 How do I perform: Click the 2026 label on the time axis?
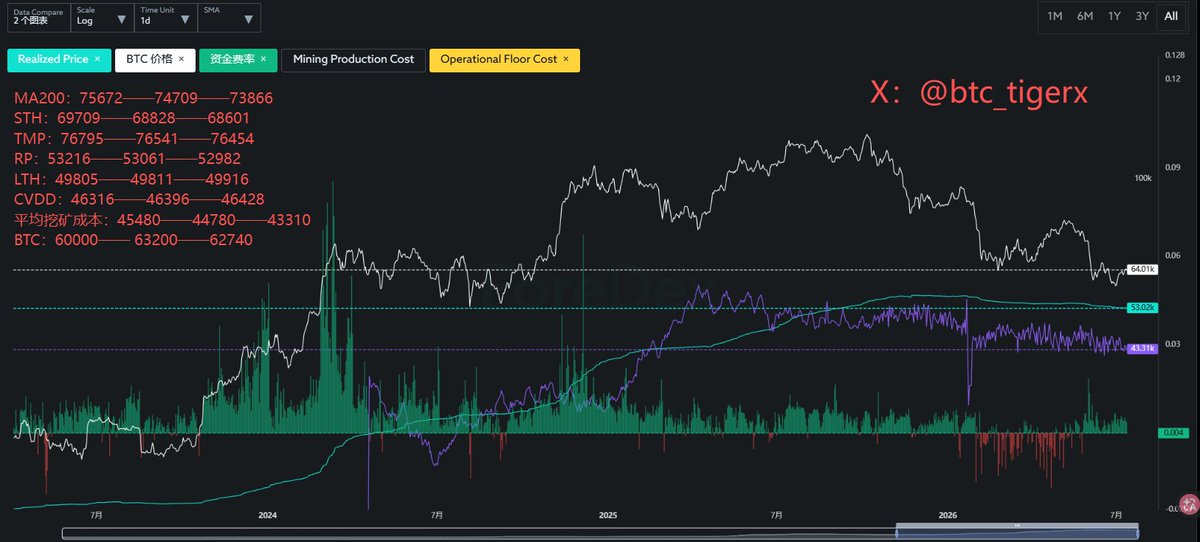949,514
